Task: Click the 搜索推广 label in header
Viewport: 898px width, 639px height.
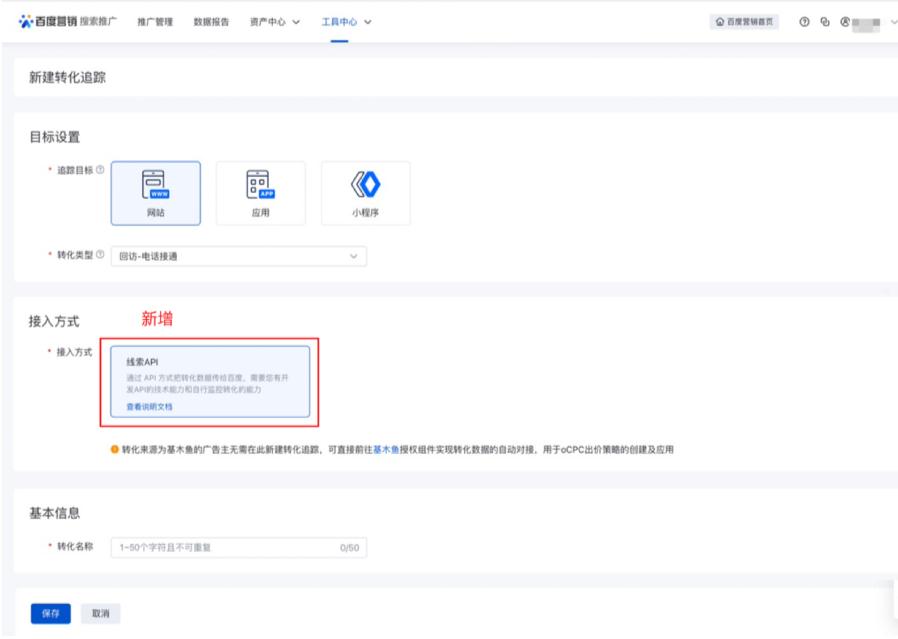Action: 98,21
